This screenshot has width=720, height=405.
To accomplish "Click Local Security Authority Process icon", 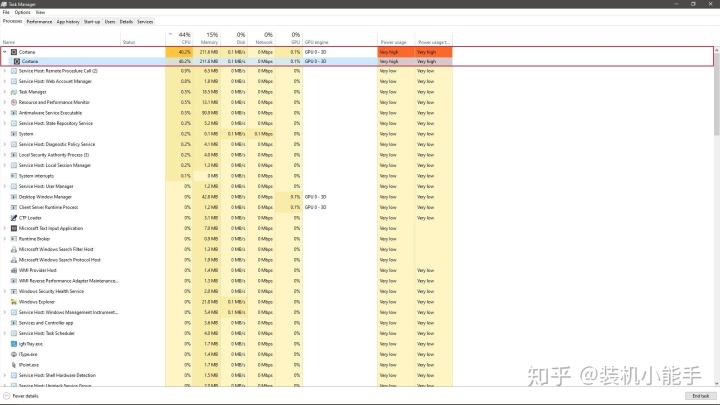I will 14,155.
